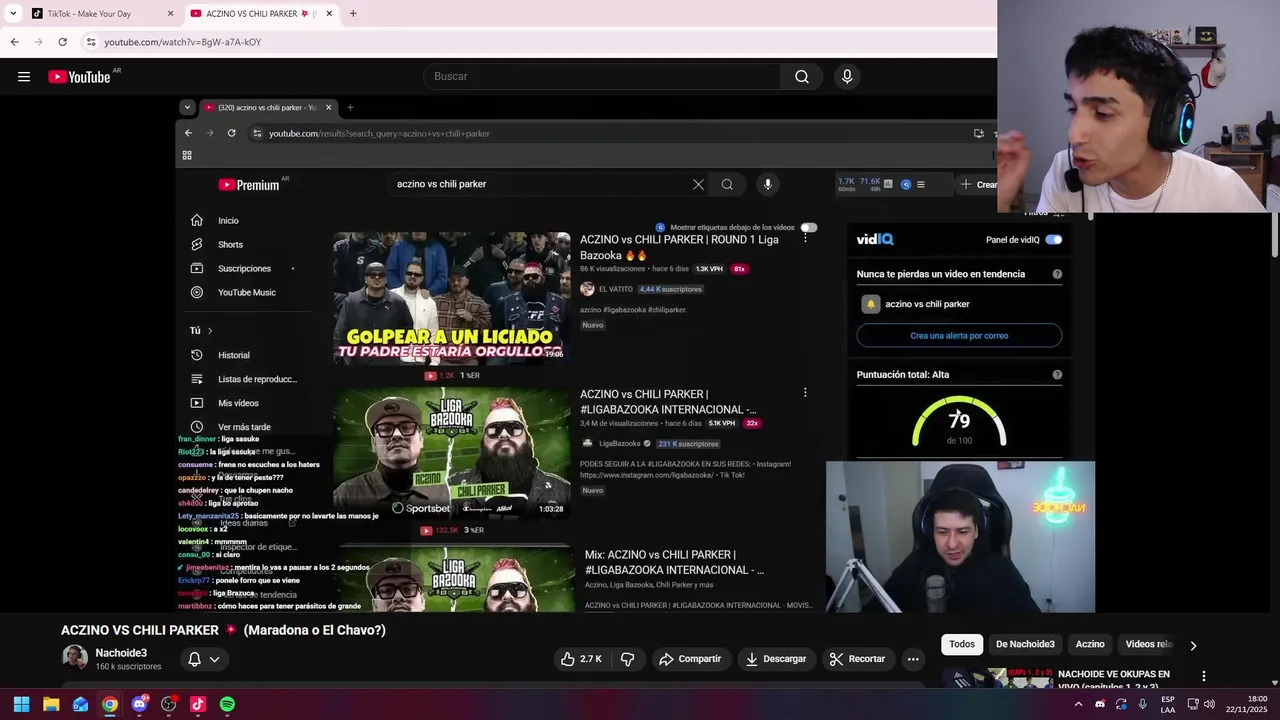Select the ACZINO VS CHILI PARKER tab
1280x720 pixels.
coord(261,14)
